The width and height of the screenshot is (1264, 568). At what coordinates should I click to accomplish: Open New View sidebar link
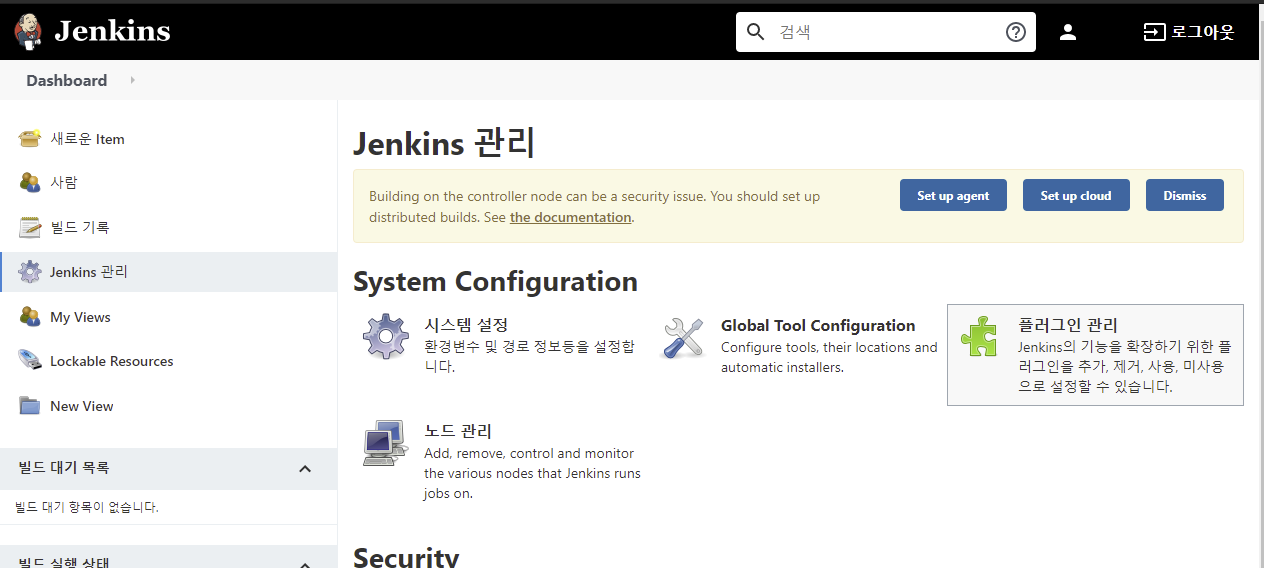coord(82,406)
